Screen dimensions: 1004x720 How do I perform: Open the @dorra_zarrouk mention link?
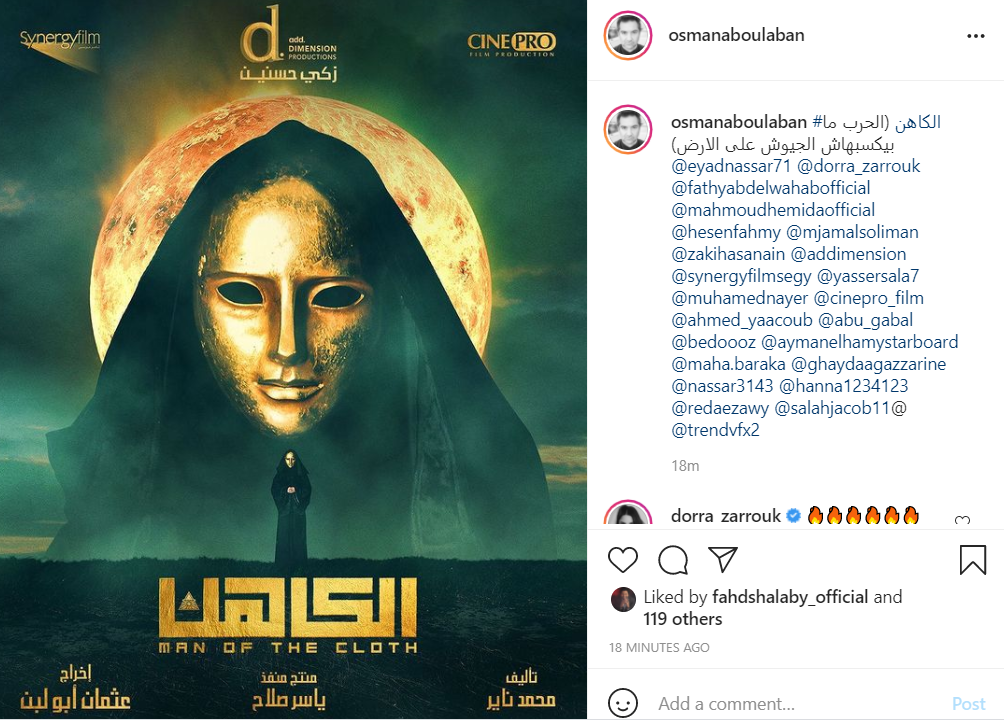858,167
